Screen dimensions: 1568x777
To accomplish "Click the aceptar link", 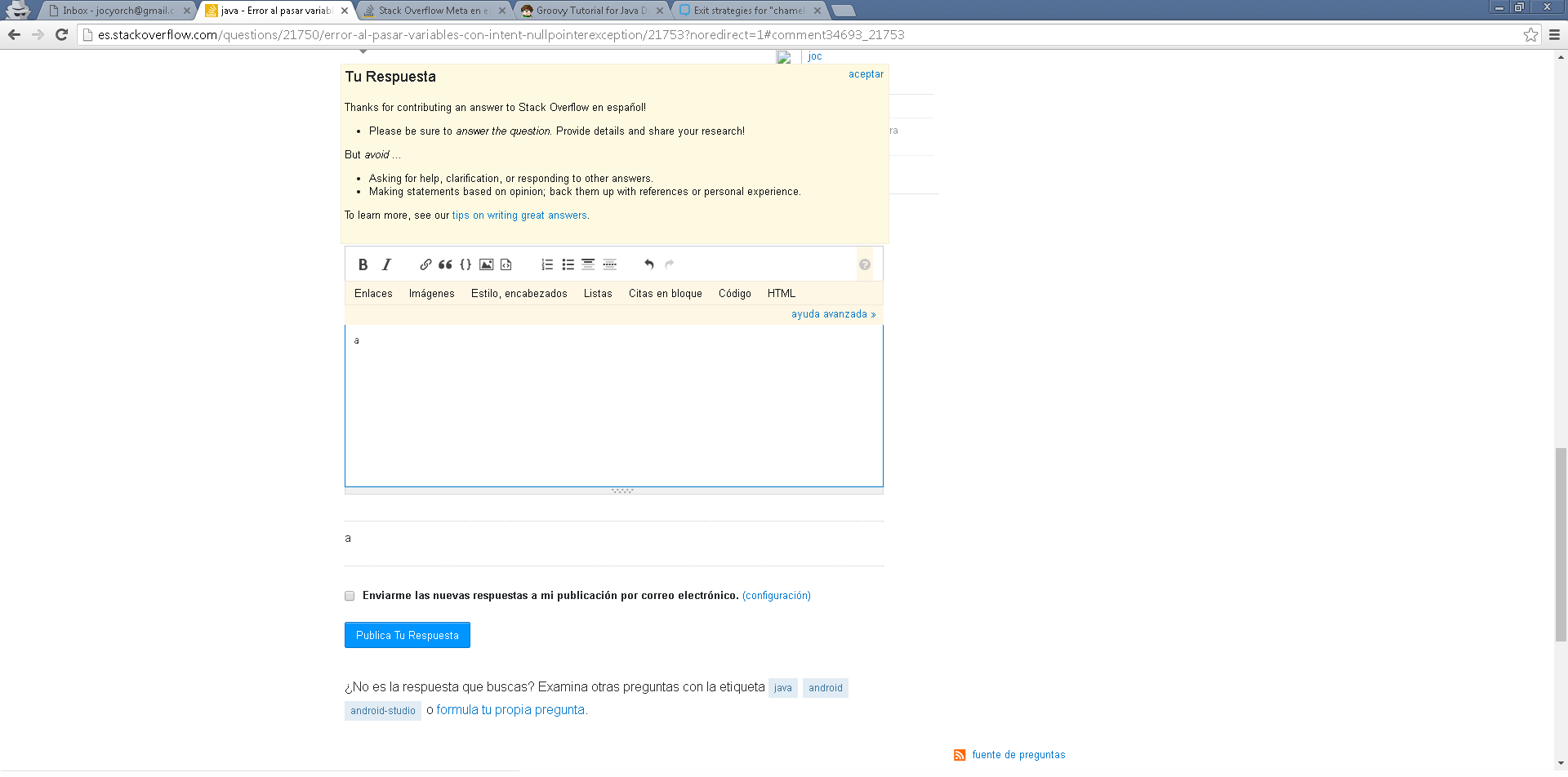I will point(866,74).
